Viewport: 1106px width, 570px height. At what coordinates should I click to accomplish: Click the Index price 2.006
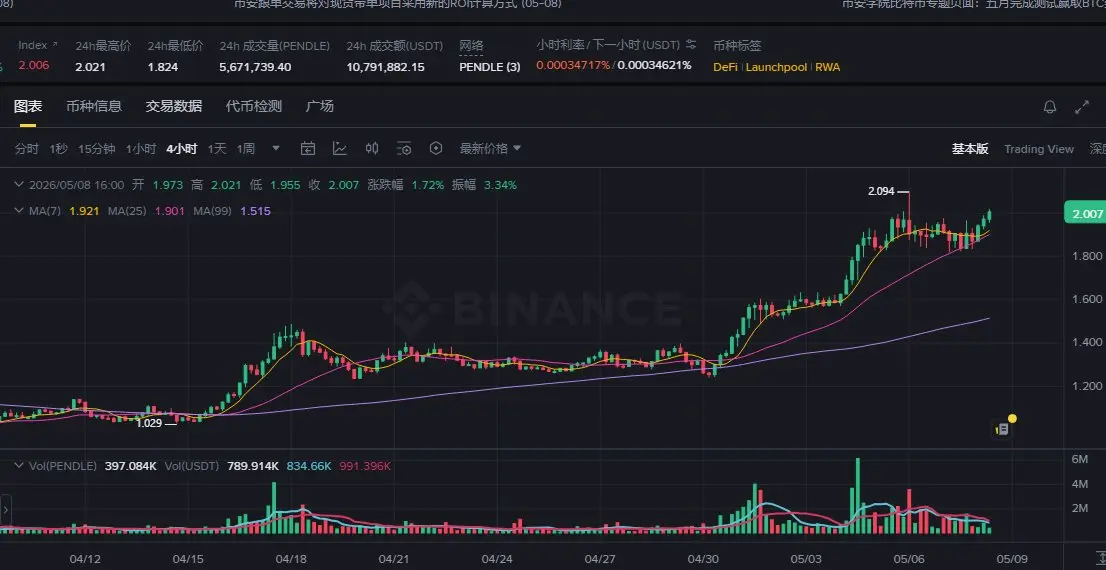[x=33, y=66]
